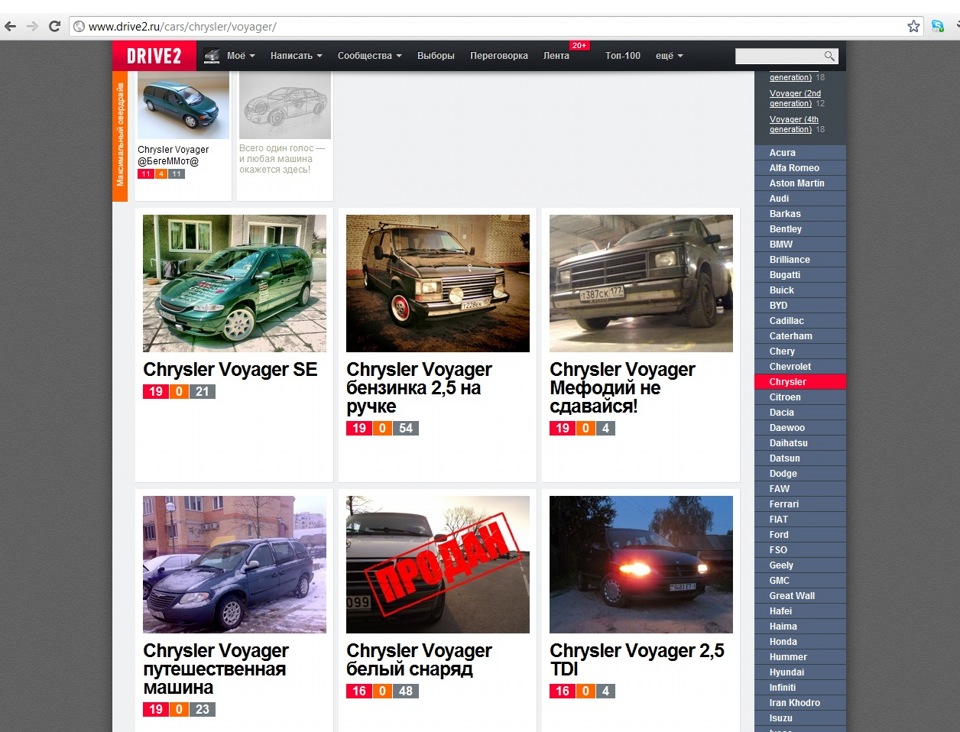Click the orange Максимальный овердрайв tab
The height and width of the screenshot is (732, 960).
click(x=120, y=136)
